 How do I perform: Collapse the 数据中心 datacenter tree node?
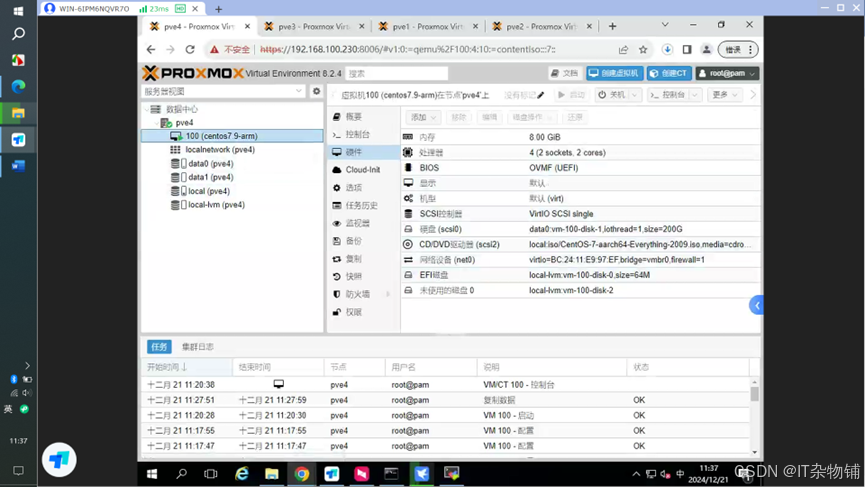[x=147, y=109]
